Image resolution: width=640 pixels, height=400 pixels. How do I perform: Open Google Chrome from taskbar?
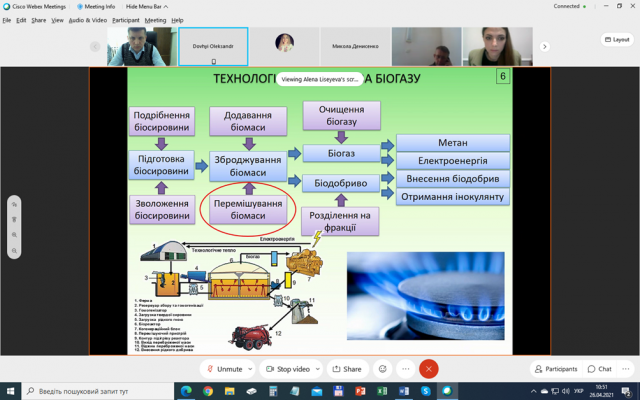pyautogui.click(x=208, y=391)
